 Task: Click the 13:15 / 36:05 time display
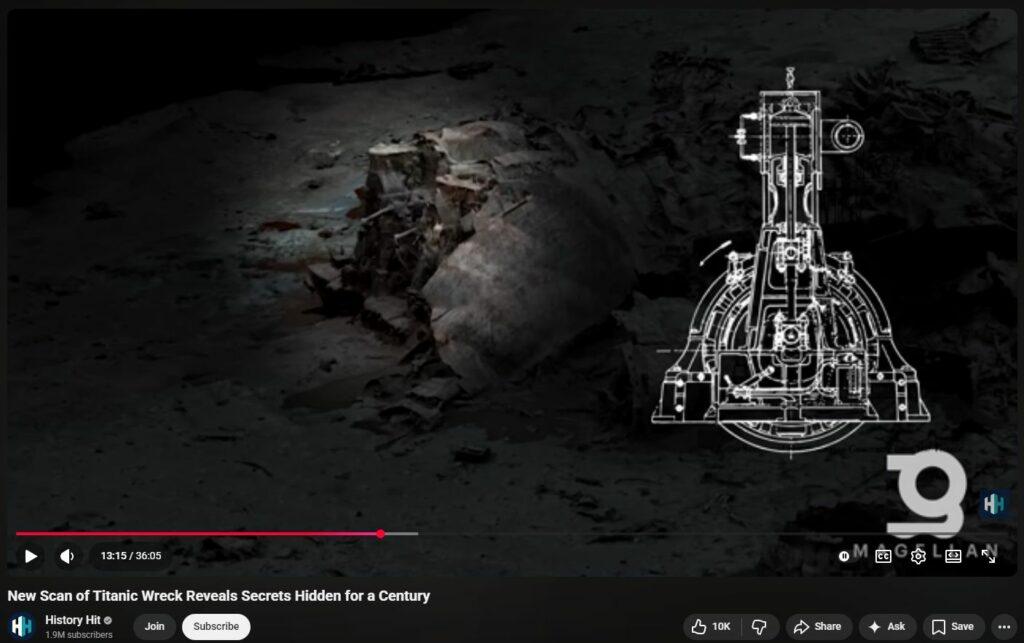click(131, 556)
